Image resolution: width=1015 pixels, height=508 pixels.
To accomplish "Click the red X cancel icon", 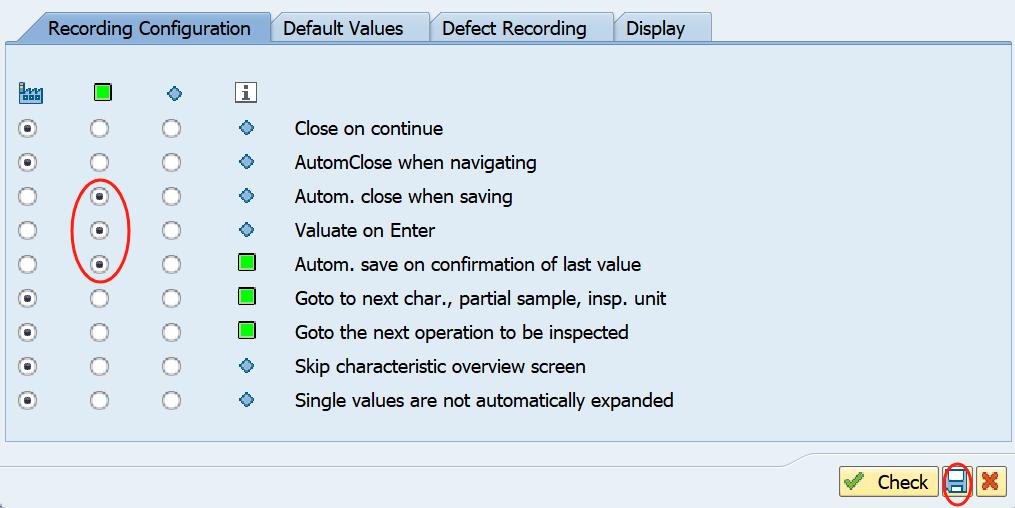I will 991,482.
